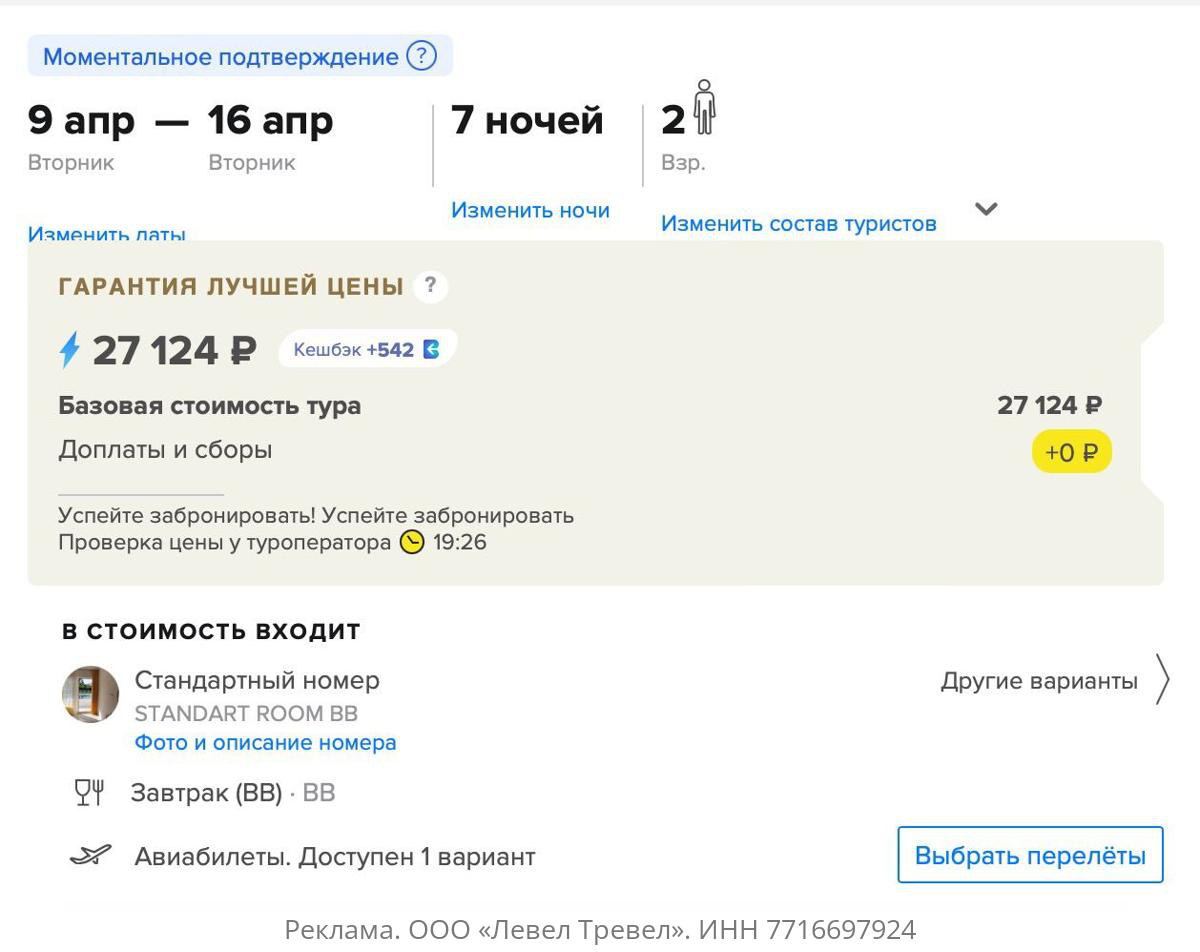1200x952 pixels.
Task: Click the question mark next to Моментальное подтверждение
Action: [421, 56]
